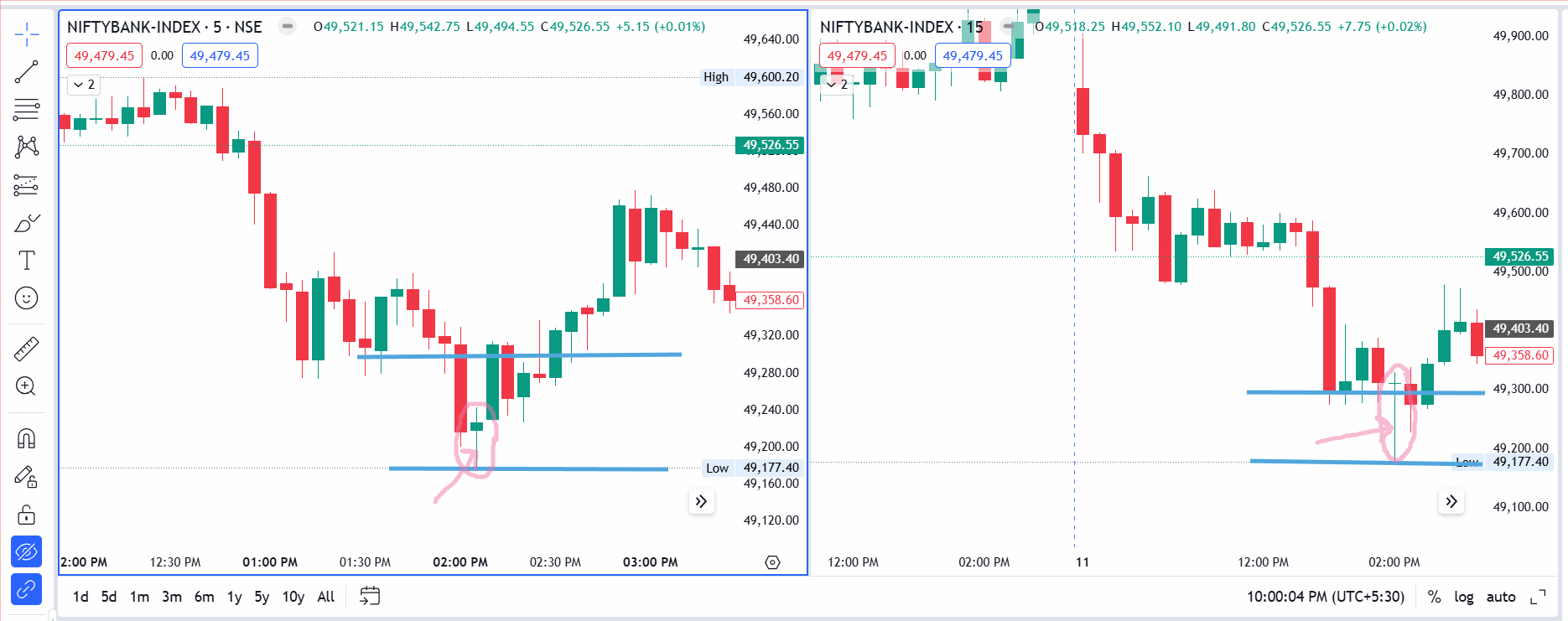1568x621 pixels.
Task: Open left chart time axis settings gear
Action: point(773,562)
